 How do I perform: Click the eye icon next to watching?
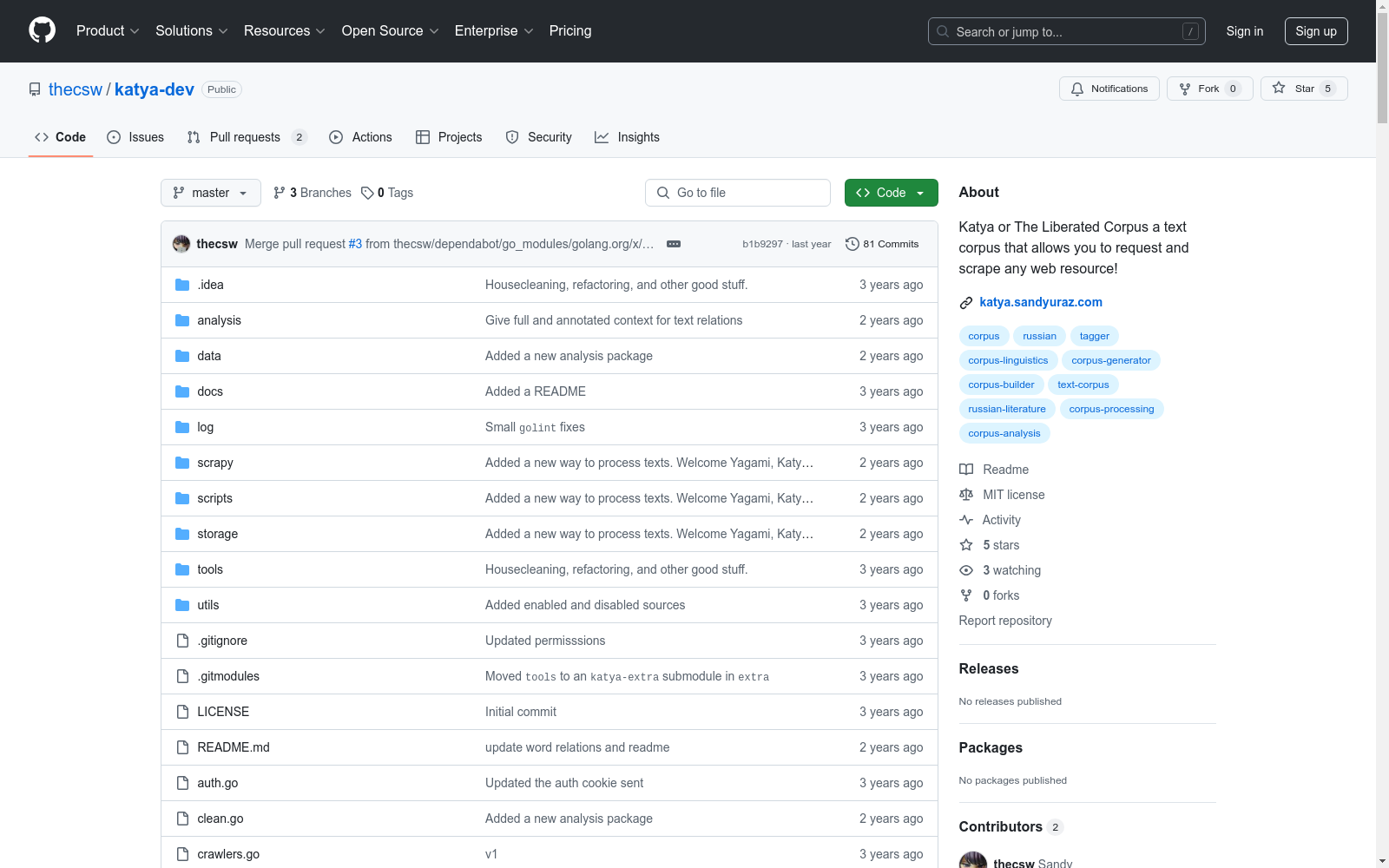[966, 570]
